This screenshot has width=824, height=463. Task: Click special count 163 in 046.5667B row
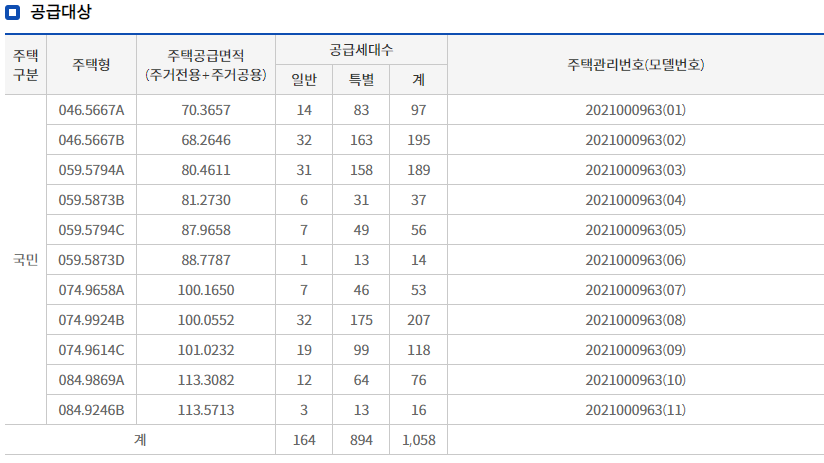[361, 140]
